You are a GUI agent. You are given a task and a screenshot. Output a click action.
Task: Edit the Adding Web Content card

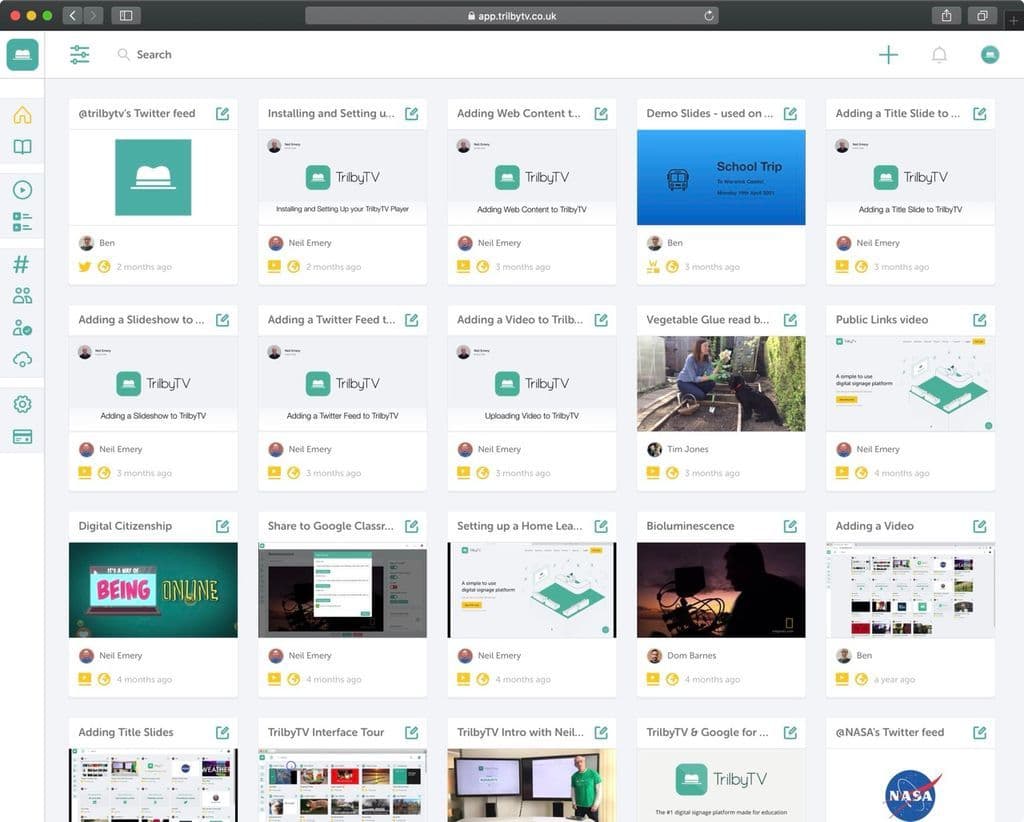[601, 114]
